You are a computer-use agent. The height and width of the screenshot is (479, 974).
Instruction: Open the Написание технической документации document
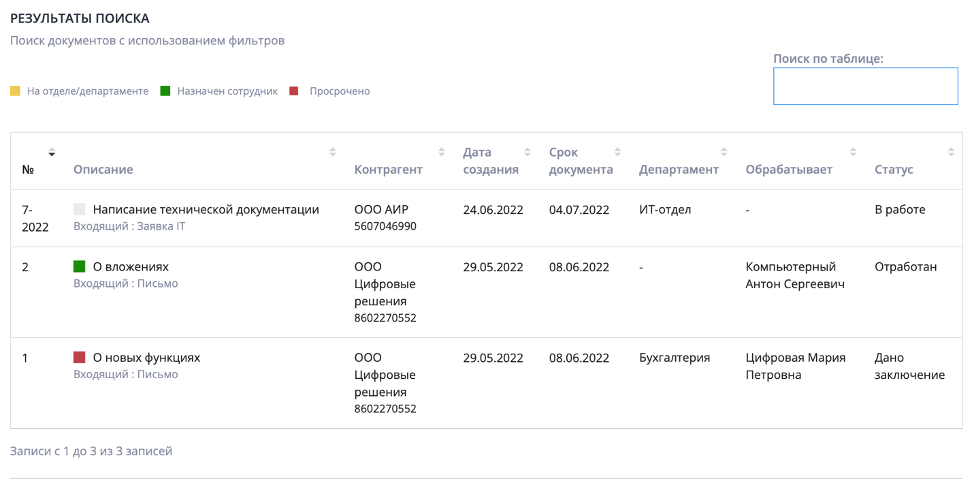[x=206, y=210]
